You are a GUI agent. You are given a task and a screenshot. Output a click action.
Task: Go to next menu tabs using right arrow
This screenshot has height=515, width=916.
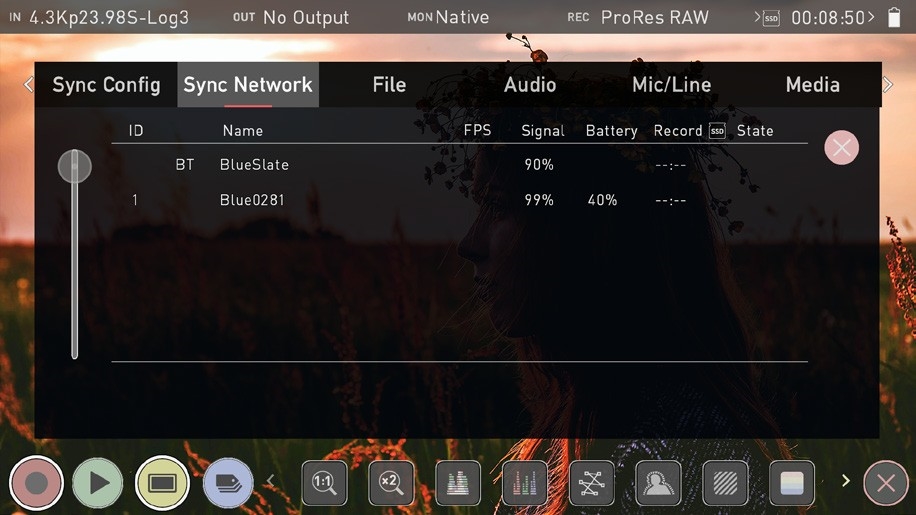point(888,85)
